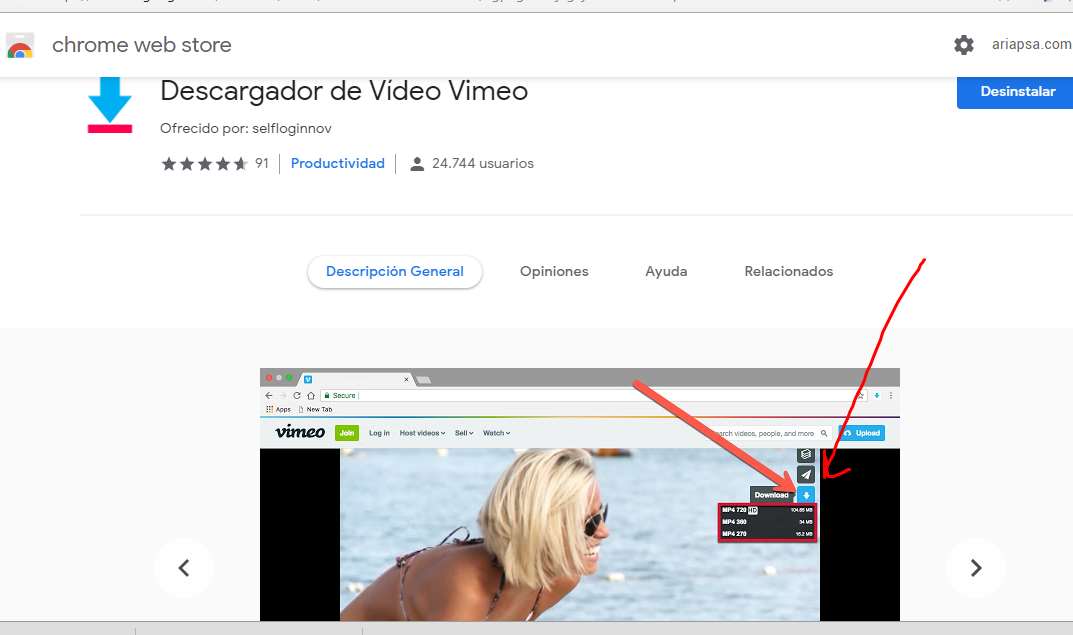Open the Productividad category link
Screen dimensions: 1073x635
pos(337,164)
